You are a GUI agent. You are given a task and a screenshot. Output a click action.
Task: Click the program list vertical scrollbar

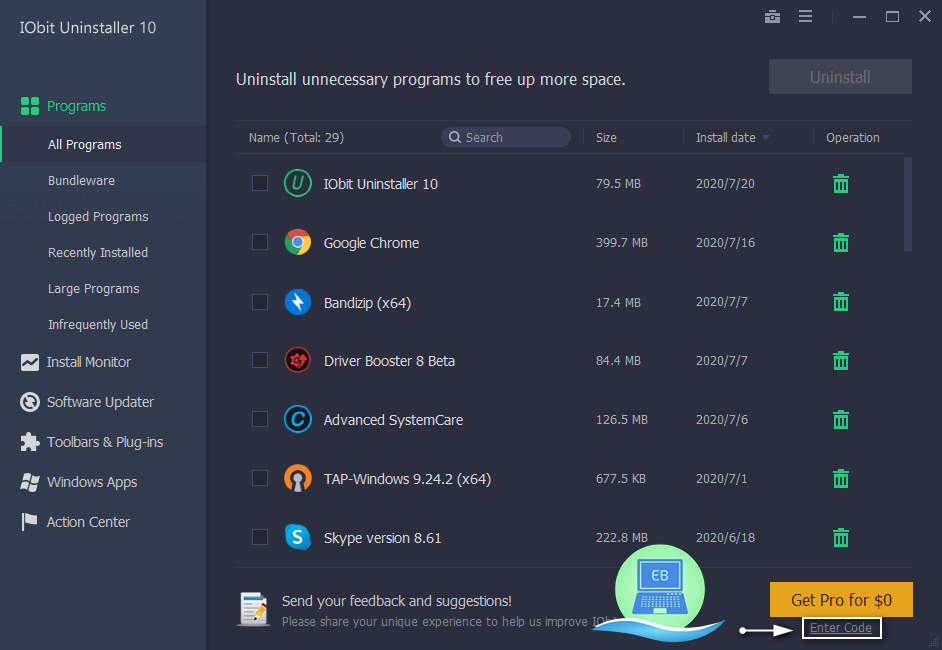(x=907, y=204)
